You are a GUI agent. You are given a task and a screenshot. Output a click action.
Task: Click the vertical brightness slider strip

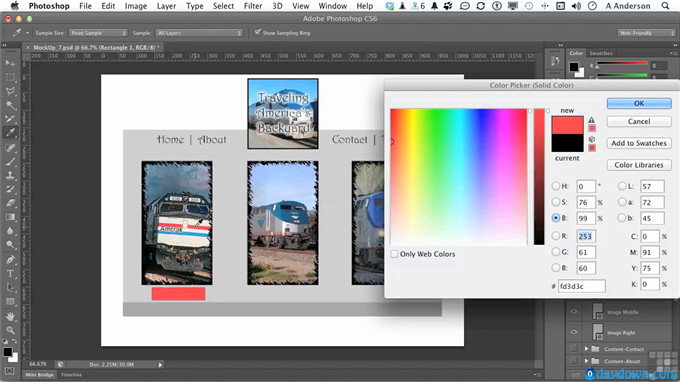click(539, 177)
